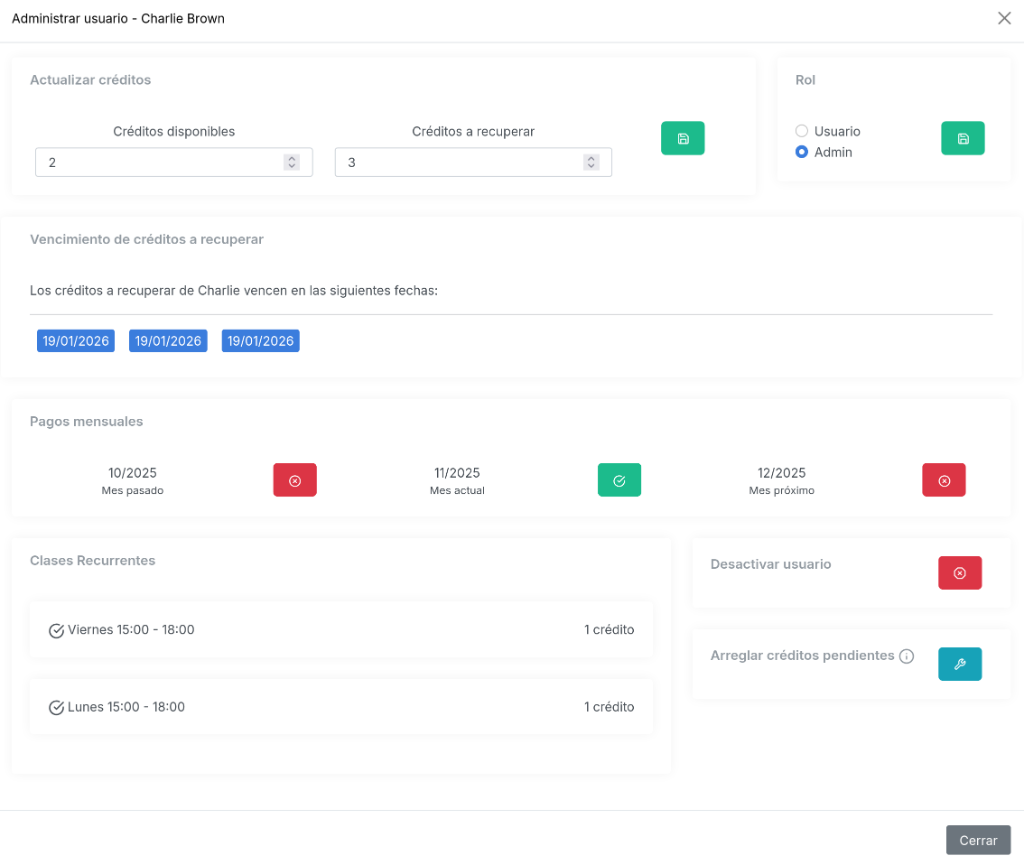Select the Admin role radio button
Image resolution: width=1024 pixels, height=866 pixels.
[802, 152]
